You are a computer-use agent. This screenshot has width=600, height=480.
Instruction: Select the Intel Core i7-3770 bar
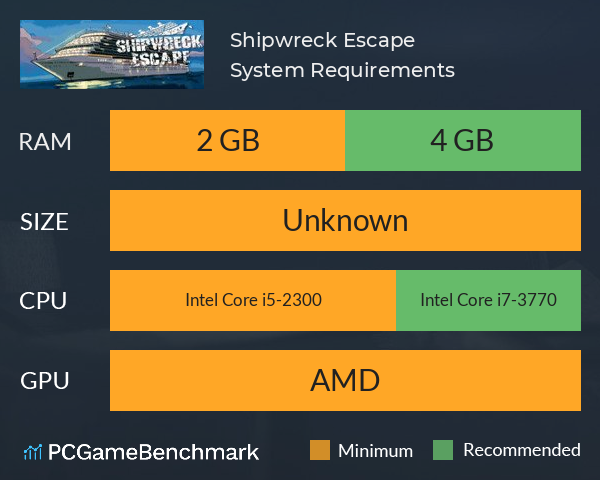coord(488,300)
